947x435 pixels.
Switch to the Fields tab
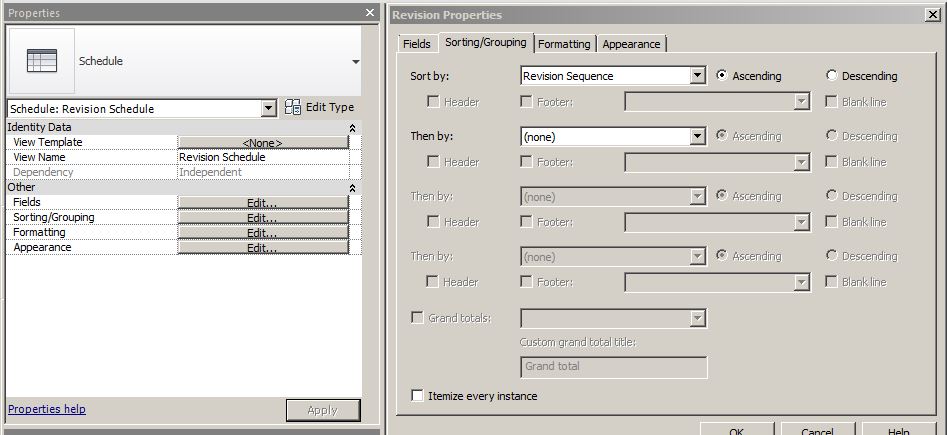tap(416, 44)
